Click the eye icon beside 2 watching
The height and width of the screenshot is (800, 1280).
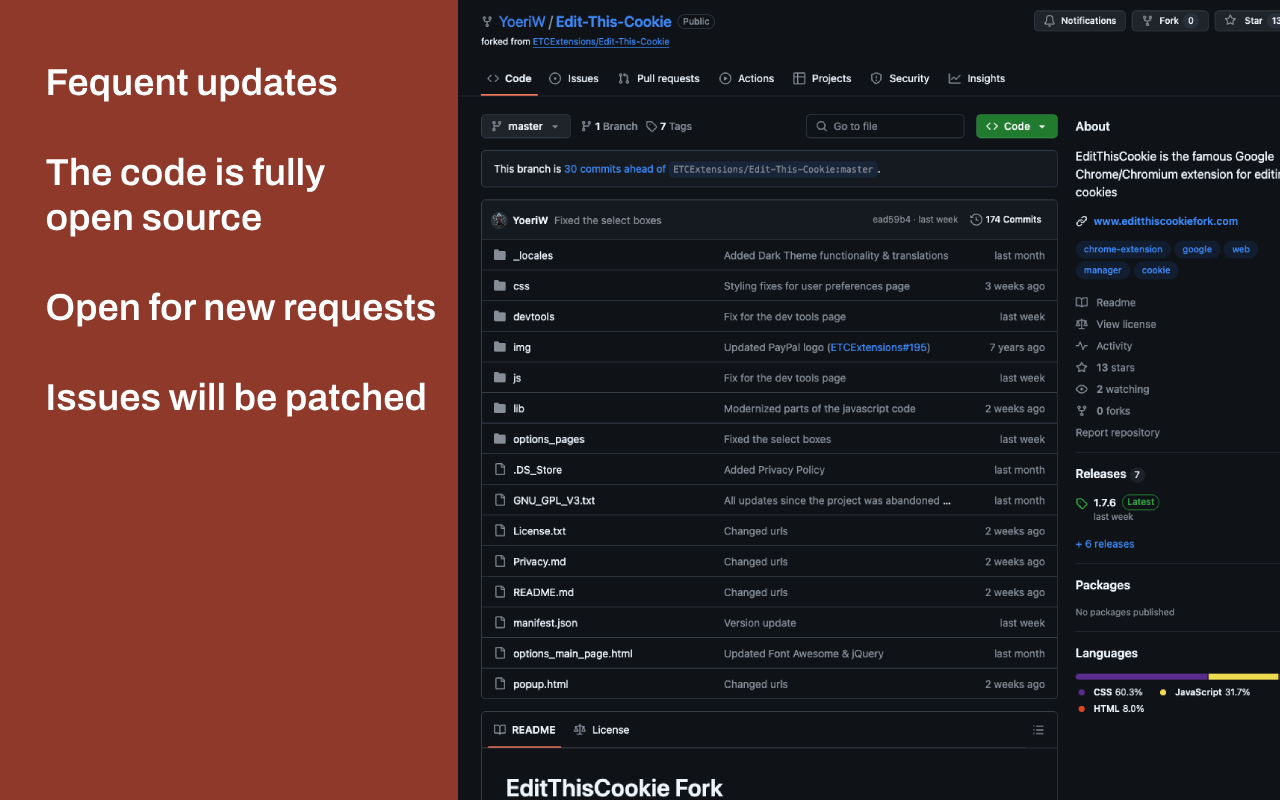pos(1081,389)
